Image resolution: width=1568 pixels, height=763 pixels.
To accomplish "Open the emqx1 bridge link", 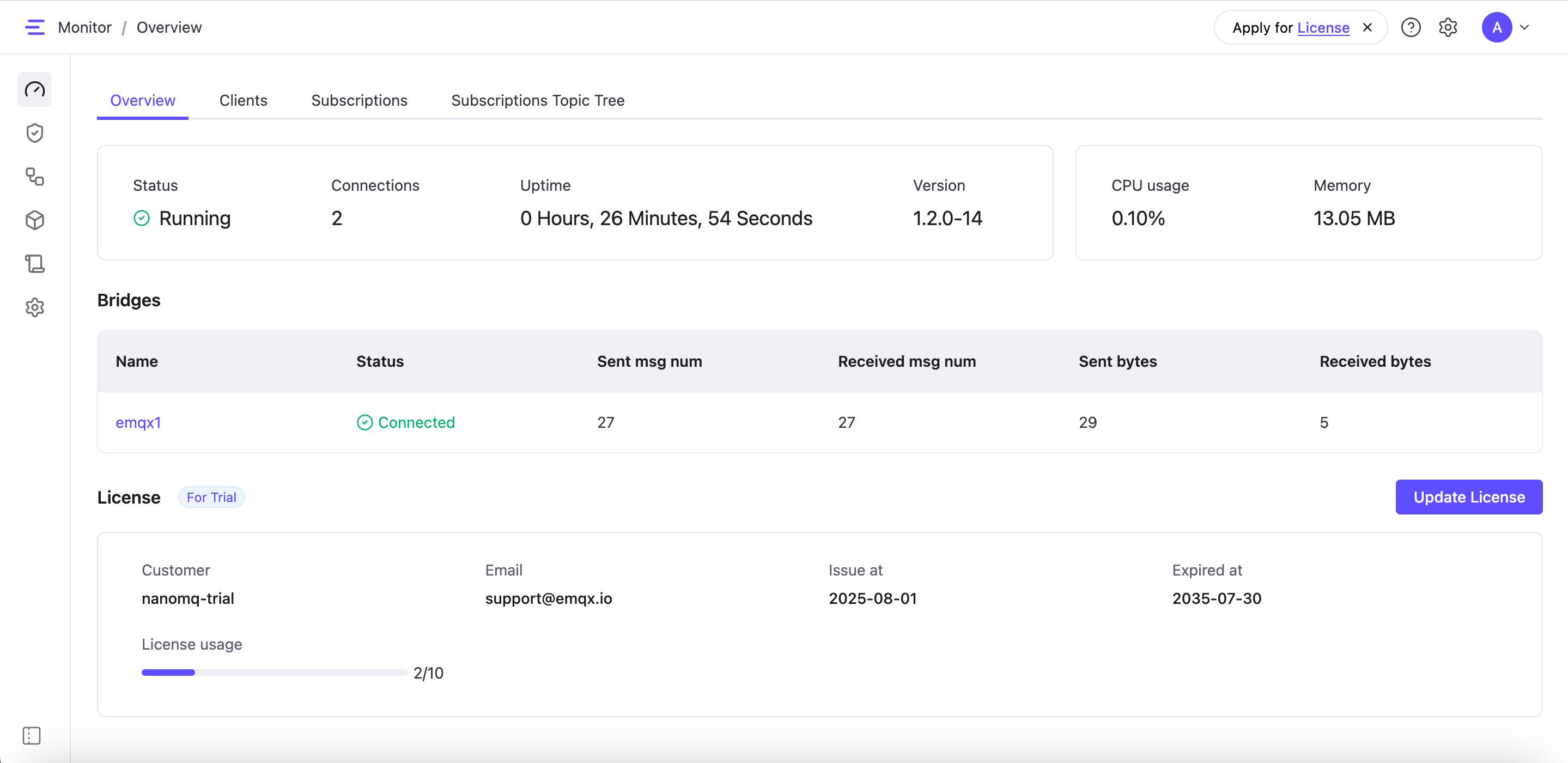I will pos(138,422).
